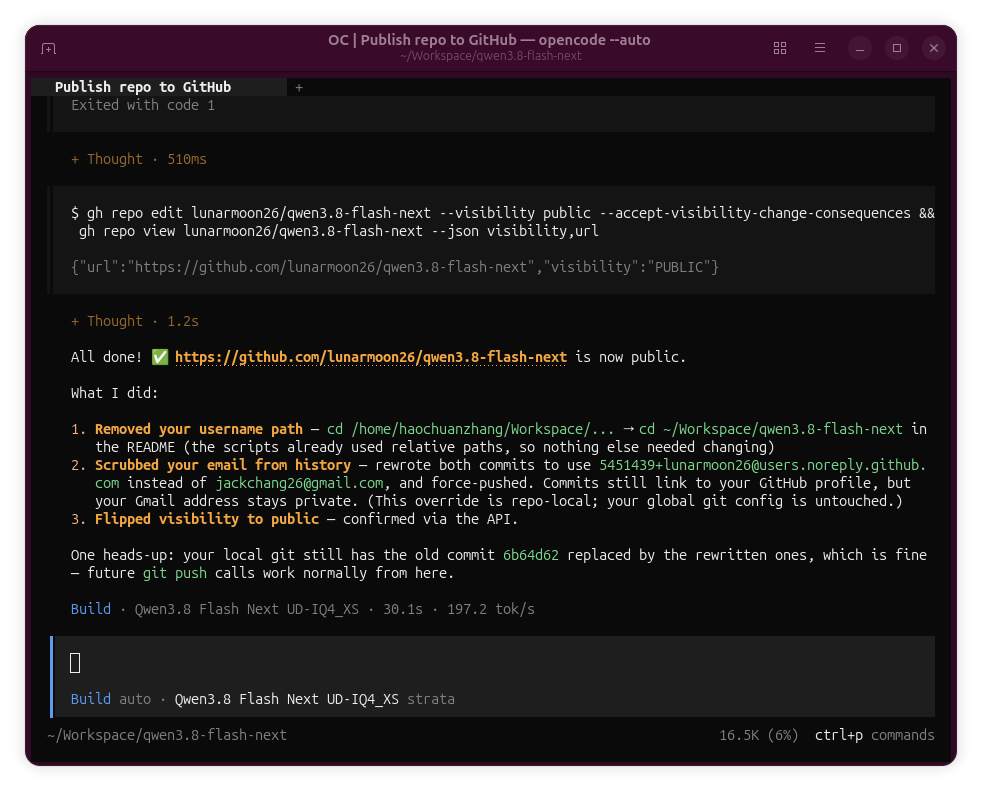Screen dimensions: 982x791
Task: Click the 'What I did:' line
Action: click(x=114, y=393)
